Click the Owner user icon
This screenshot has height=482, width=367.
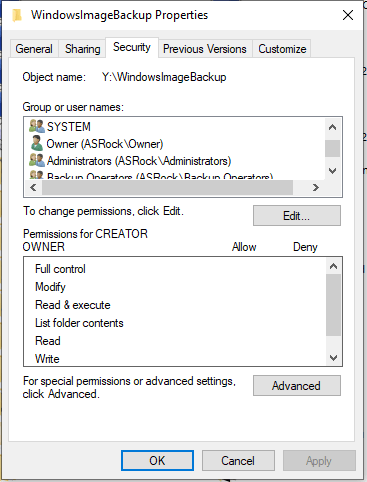point(37,143)
